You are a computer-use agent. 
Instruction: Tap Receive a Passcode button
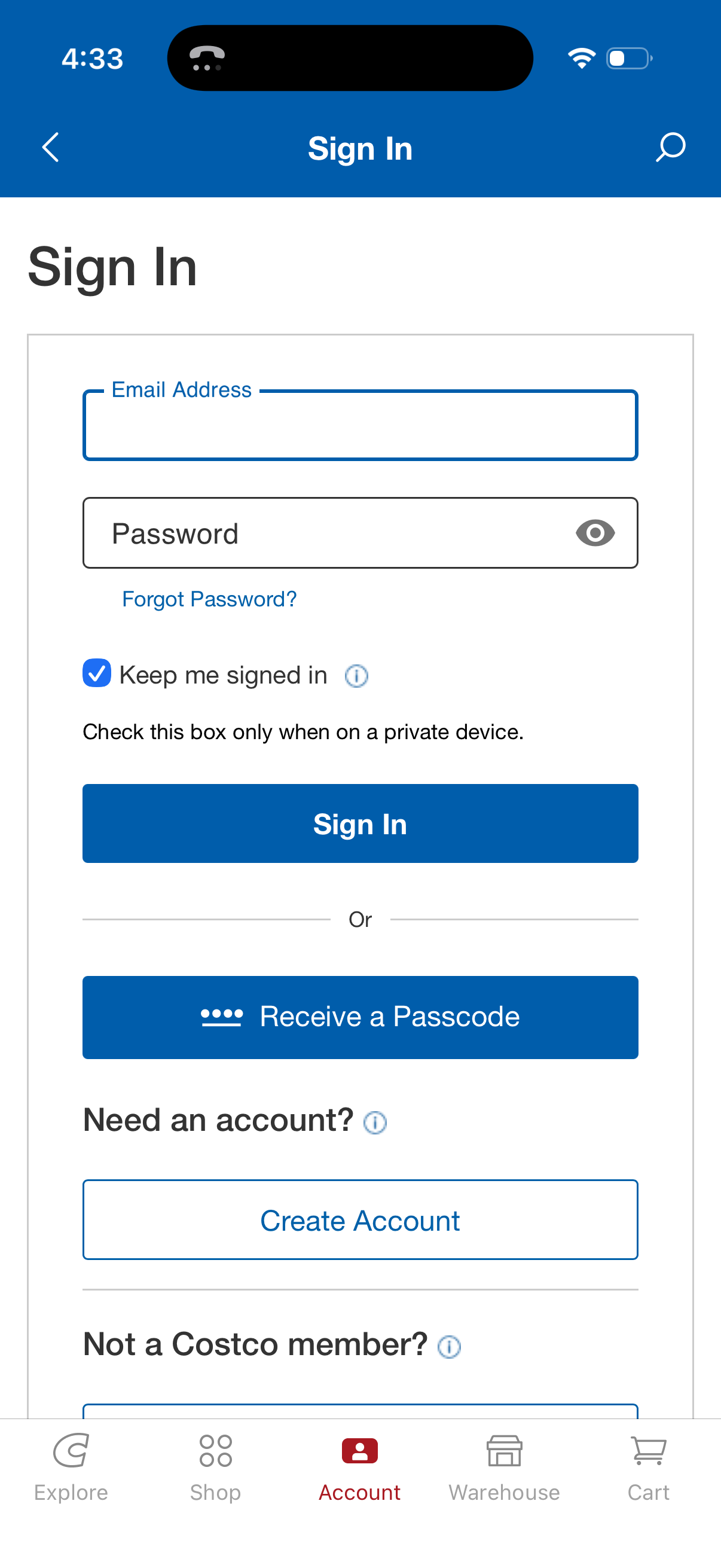[x=360, y=1017]
